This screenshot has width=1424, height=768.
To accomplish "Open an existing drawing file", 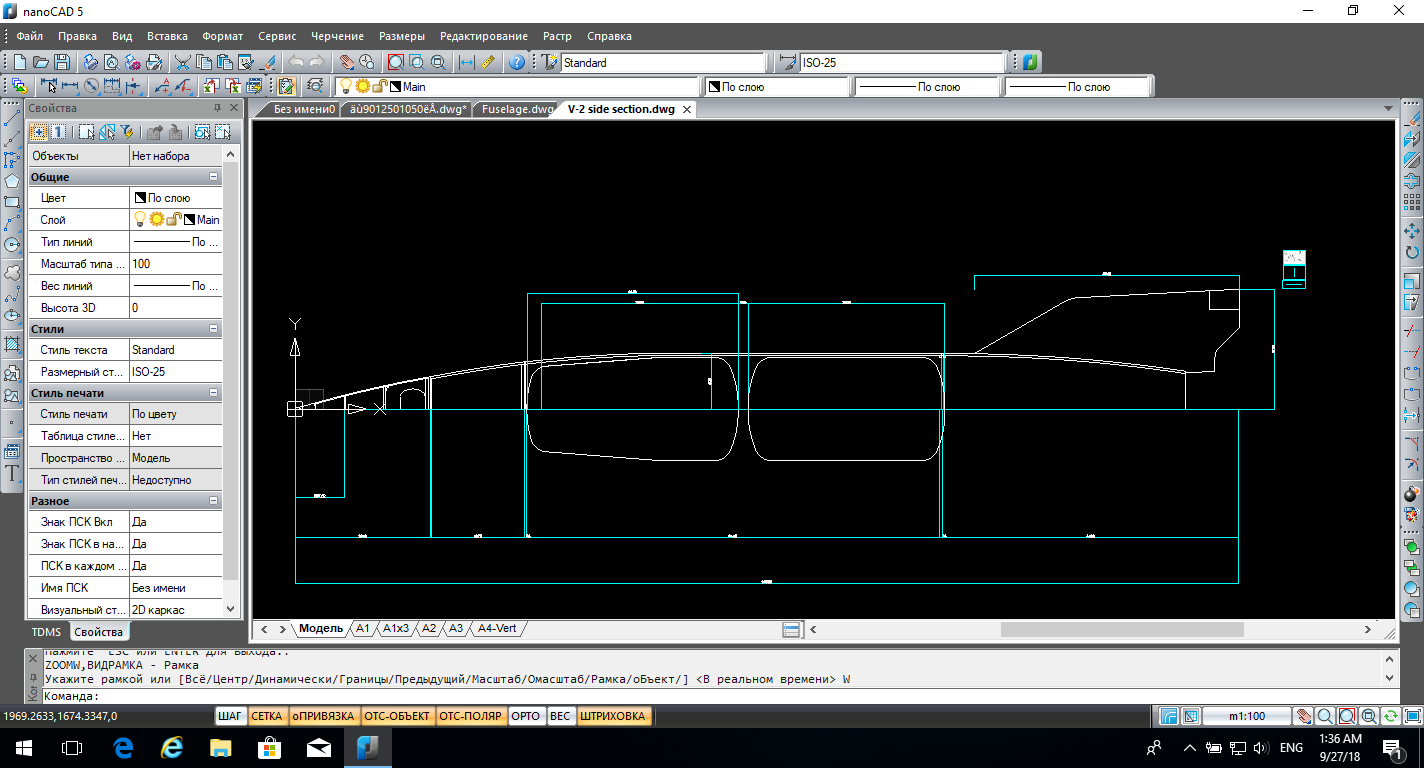I will tap(42, 62).
